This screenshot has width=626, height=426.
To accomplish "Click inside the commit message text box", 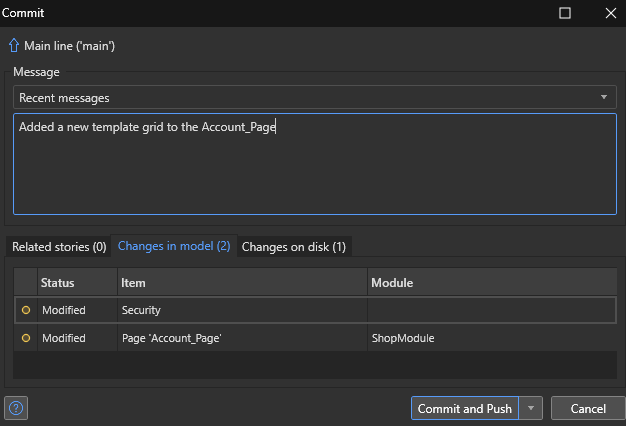I will click(315, 165).
